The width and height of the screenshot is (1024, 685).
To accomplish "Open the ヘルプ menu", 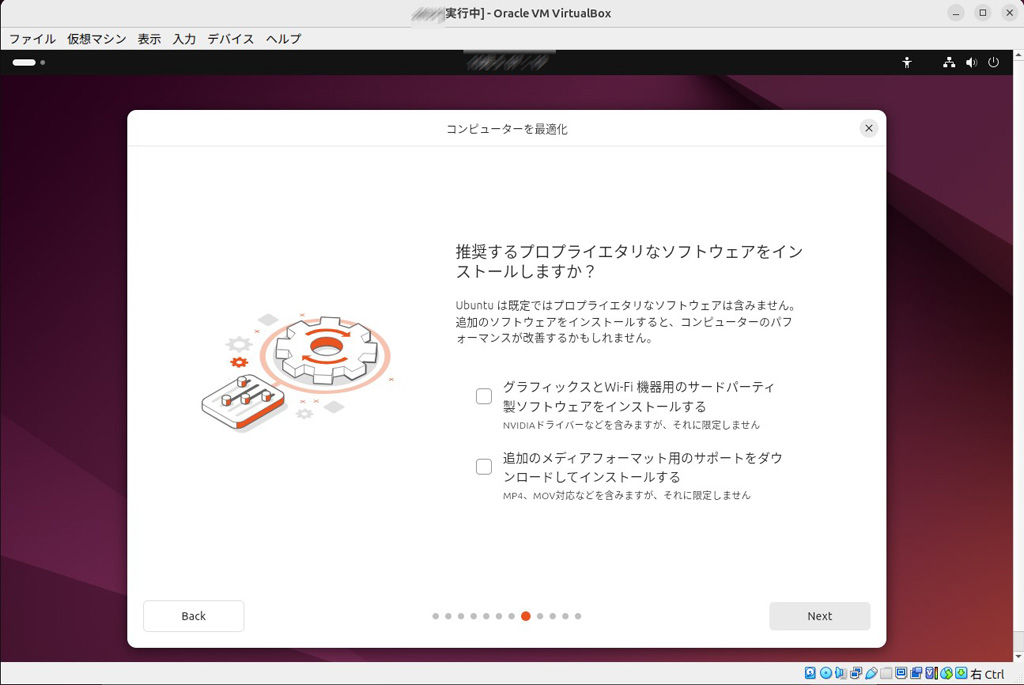I will (x=283, y=39).
